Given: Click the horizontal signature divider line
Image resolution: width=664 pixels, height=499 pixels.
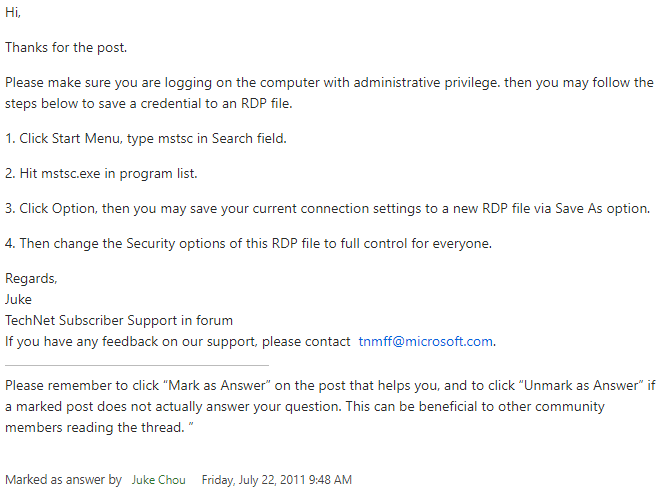Looking at the screenshot, I should (x=137, y=365).
